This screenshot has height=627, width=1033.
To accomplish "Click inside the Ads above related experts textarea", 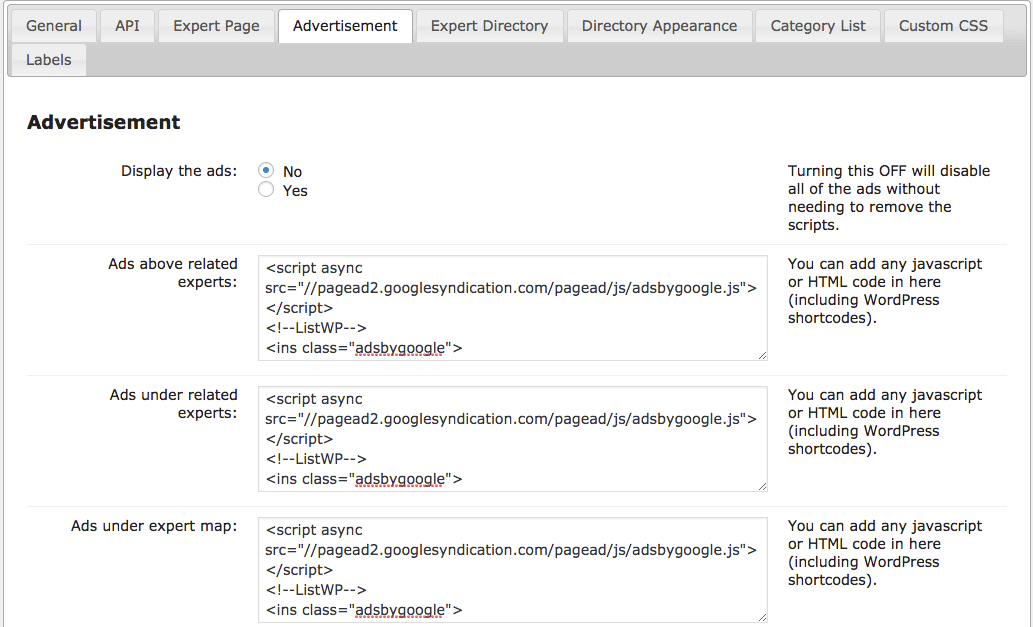I will 512,308.
